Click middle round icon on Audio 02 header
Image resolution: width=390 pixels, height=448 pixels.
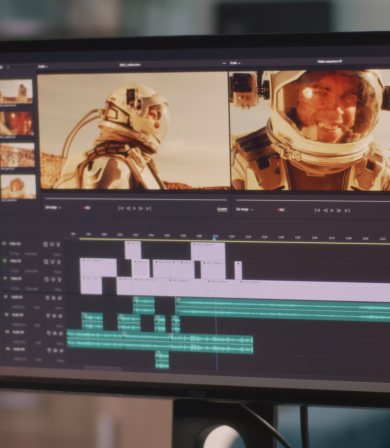(x=54, y=316)
